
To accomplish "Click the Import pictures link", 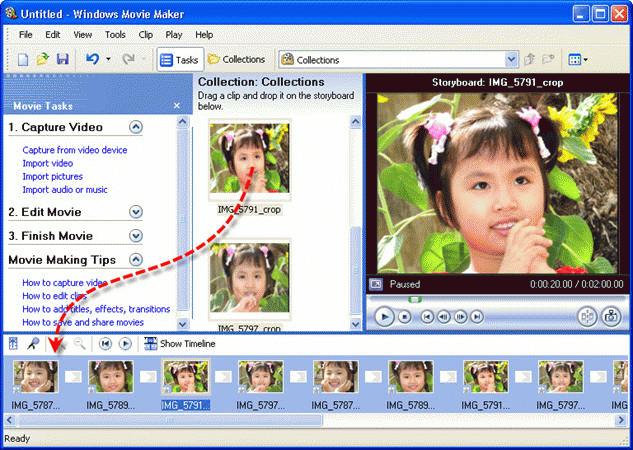I will pyautogui.click(x=52, y=176).
